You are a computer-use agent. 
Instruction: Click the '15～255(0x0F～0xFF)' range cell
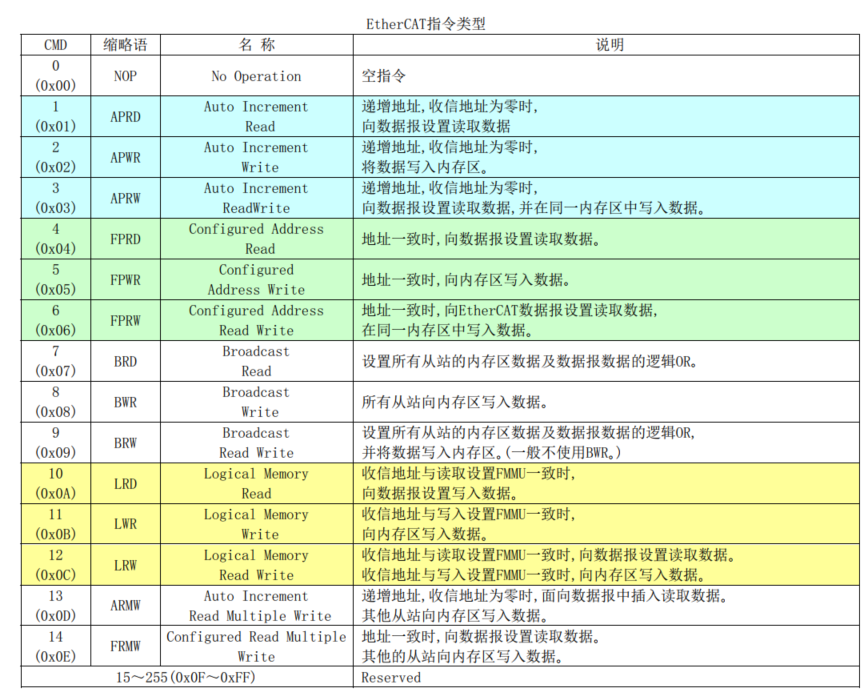click(187, 678)
